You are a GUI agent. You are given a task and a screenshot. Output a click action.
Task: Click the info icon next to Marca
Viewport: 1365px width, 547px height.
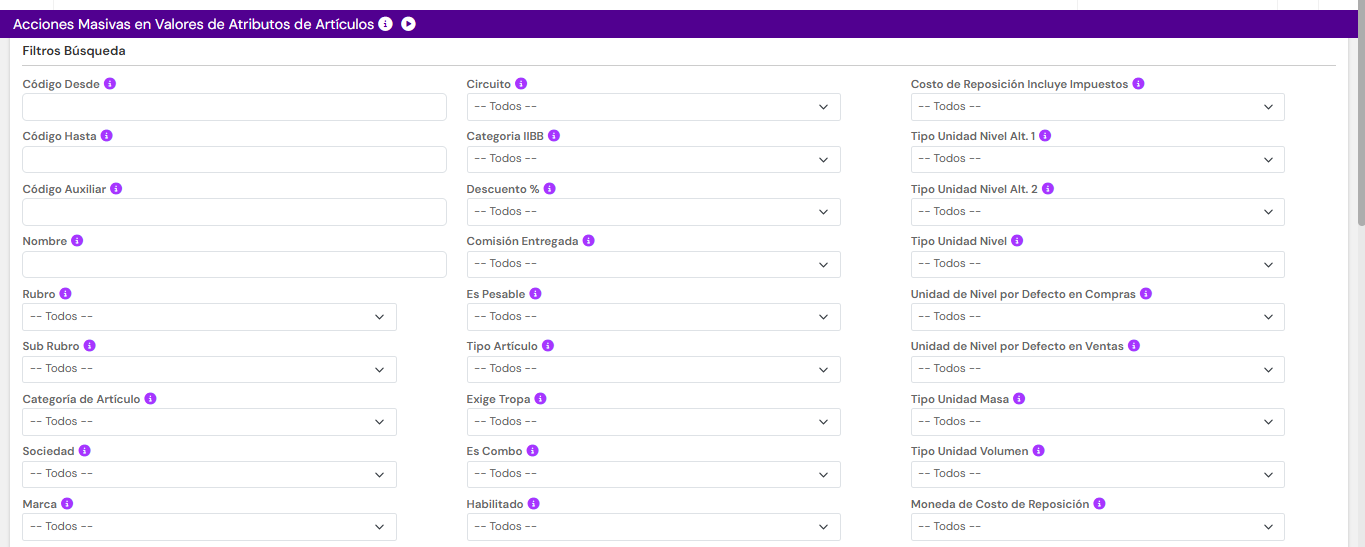coord(67,504)
